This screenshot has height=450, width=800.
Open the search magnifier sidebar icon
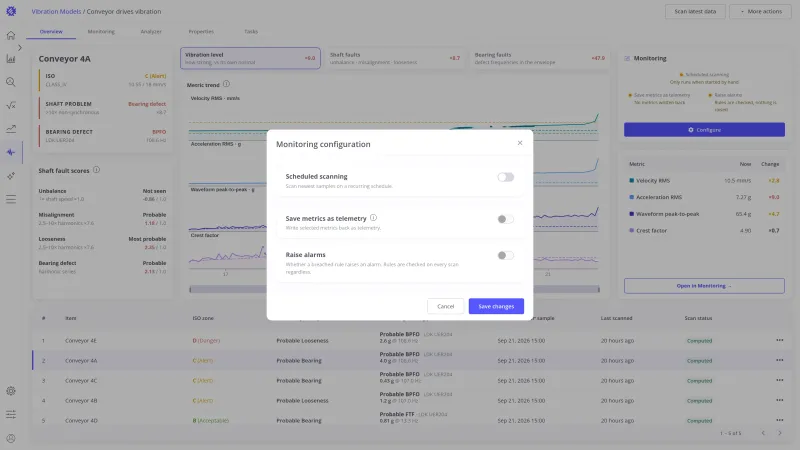pyautogui.click(x=11, y=82)
